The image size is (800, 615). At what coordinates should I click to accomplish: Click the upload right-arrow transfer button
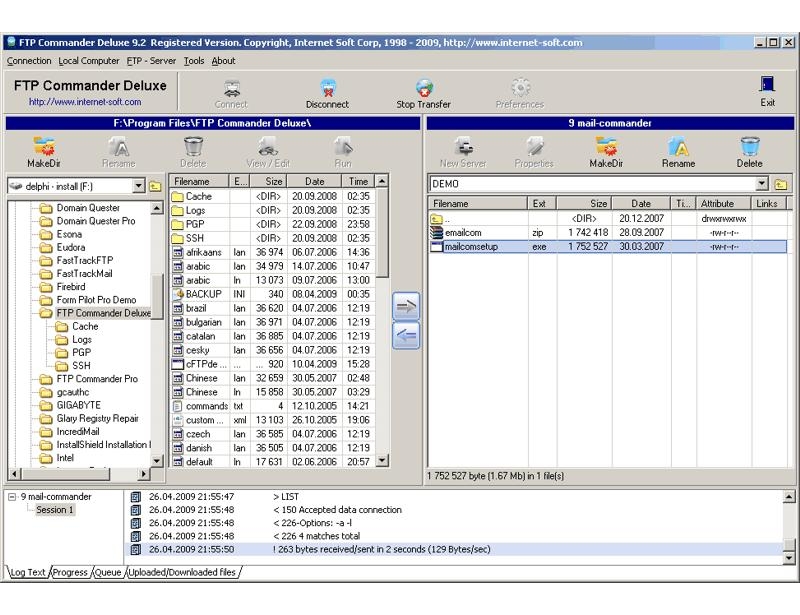point(406,307)
